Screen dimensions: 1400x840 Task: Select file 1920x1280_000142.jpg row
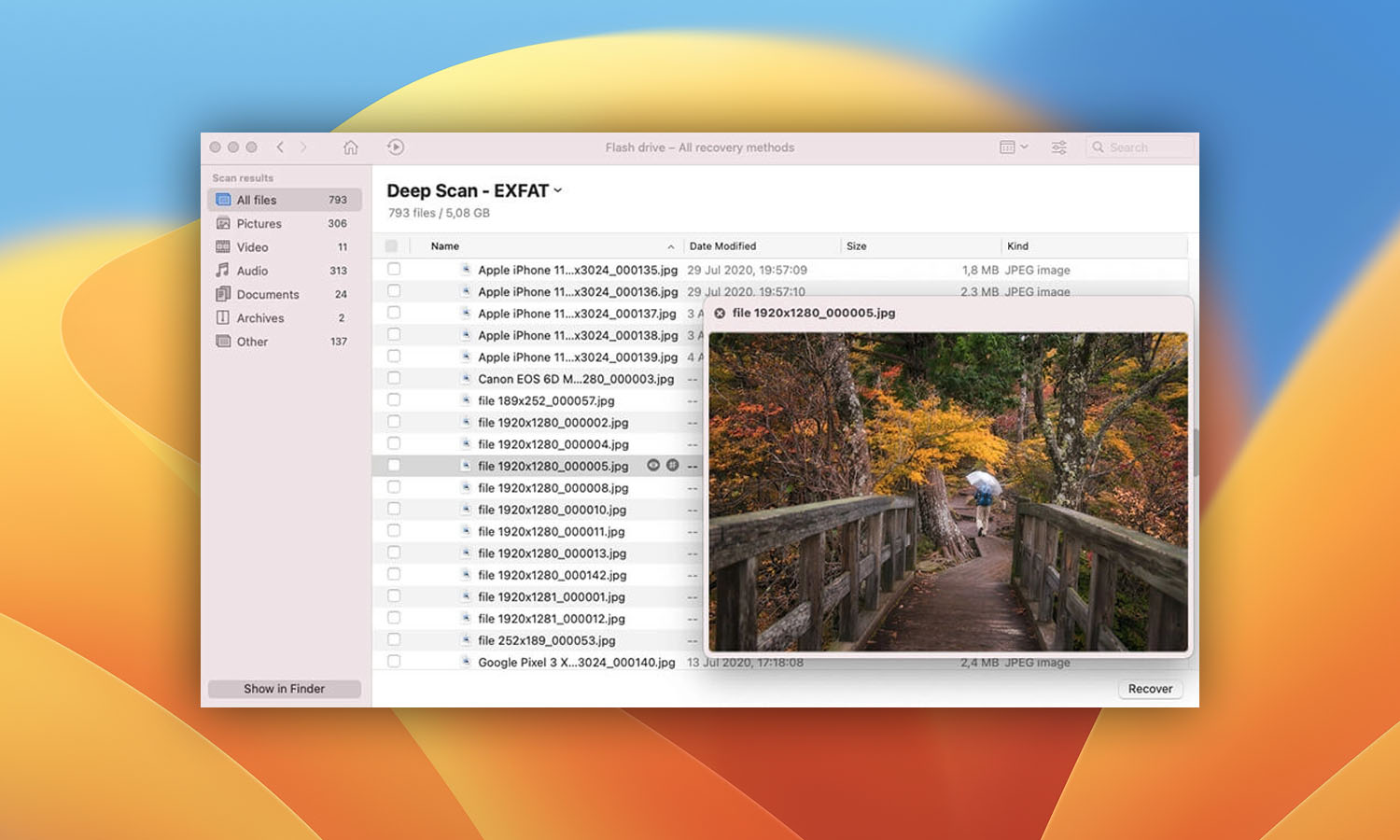[x=538, y=575]
